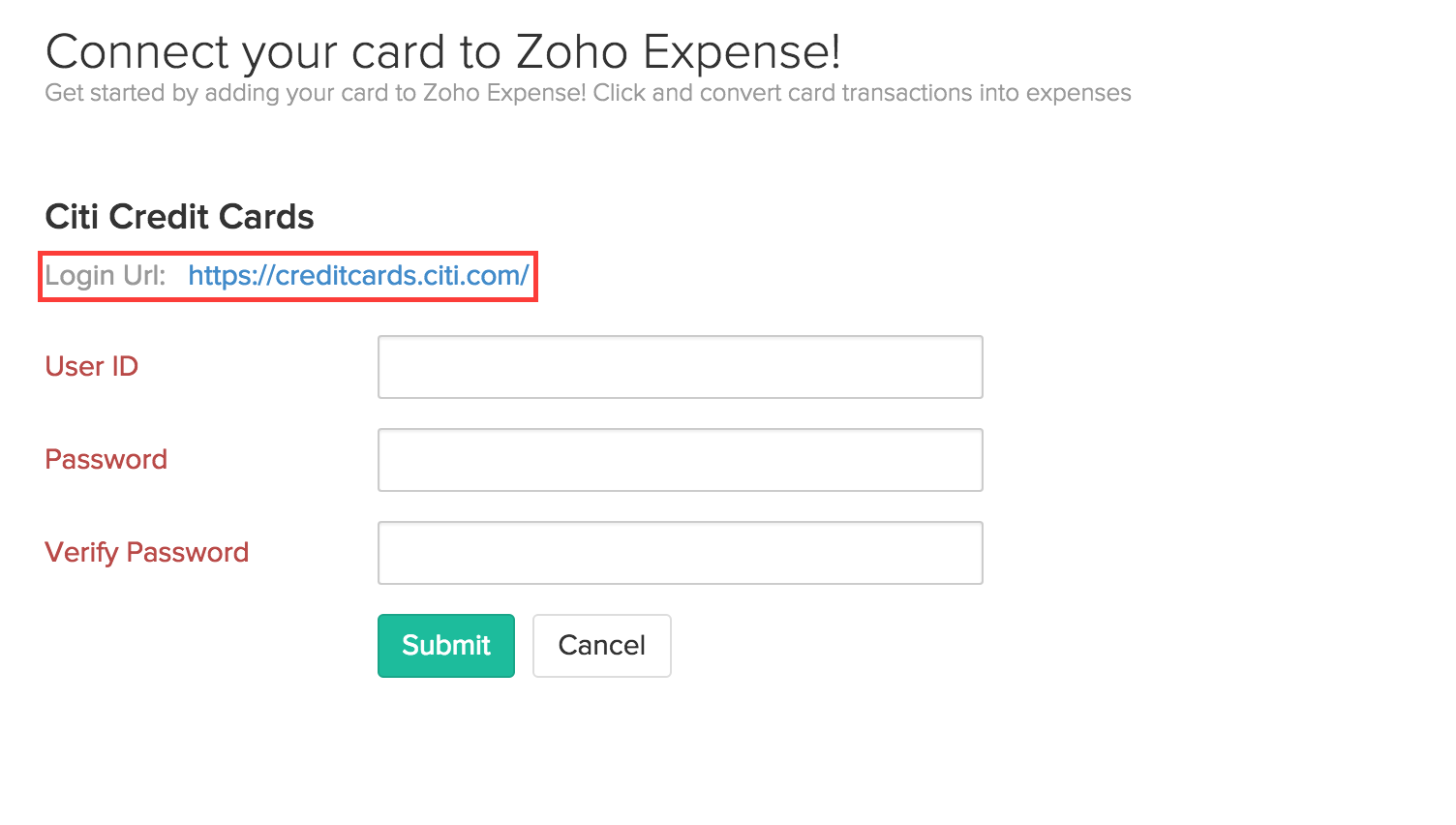The height and width of the screenshot is (825, 1456).
Task: Click the User ID label
Action: [91, 366]
